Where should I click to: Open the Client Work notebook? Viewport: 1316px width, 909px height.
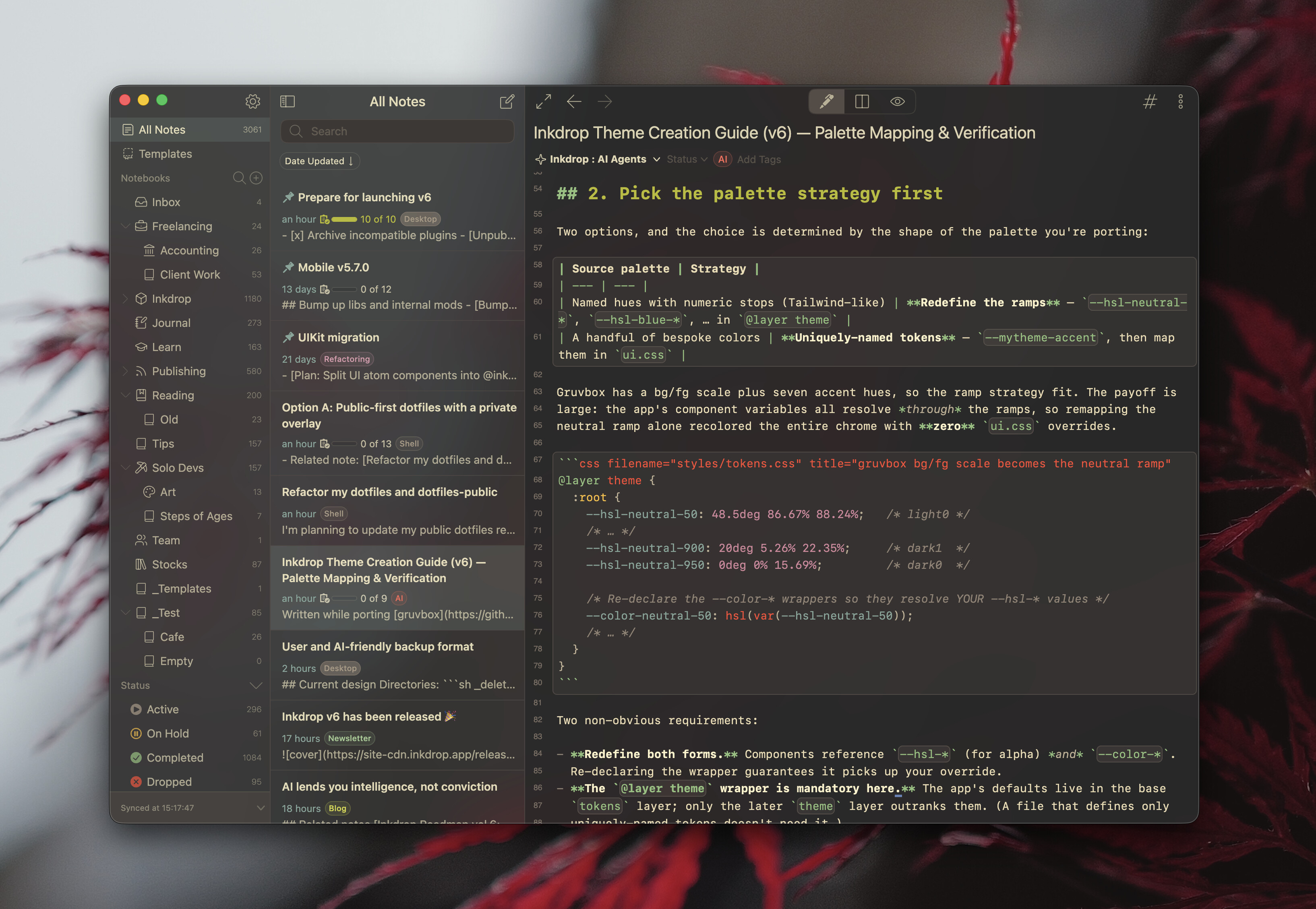190,275
